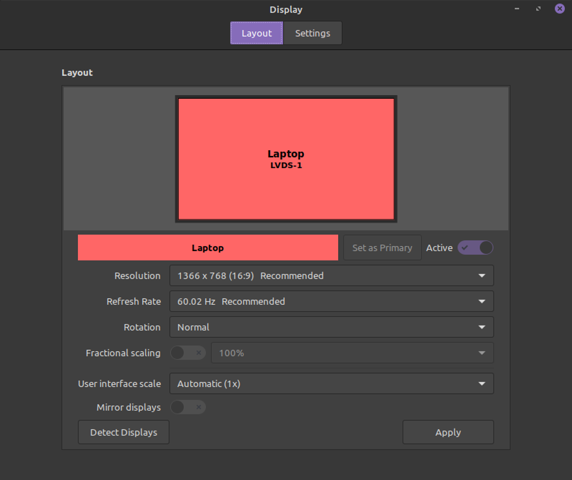Click the Refresh Rate dropdown arrow

[482, 301]
